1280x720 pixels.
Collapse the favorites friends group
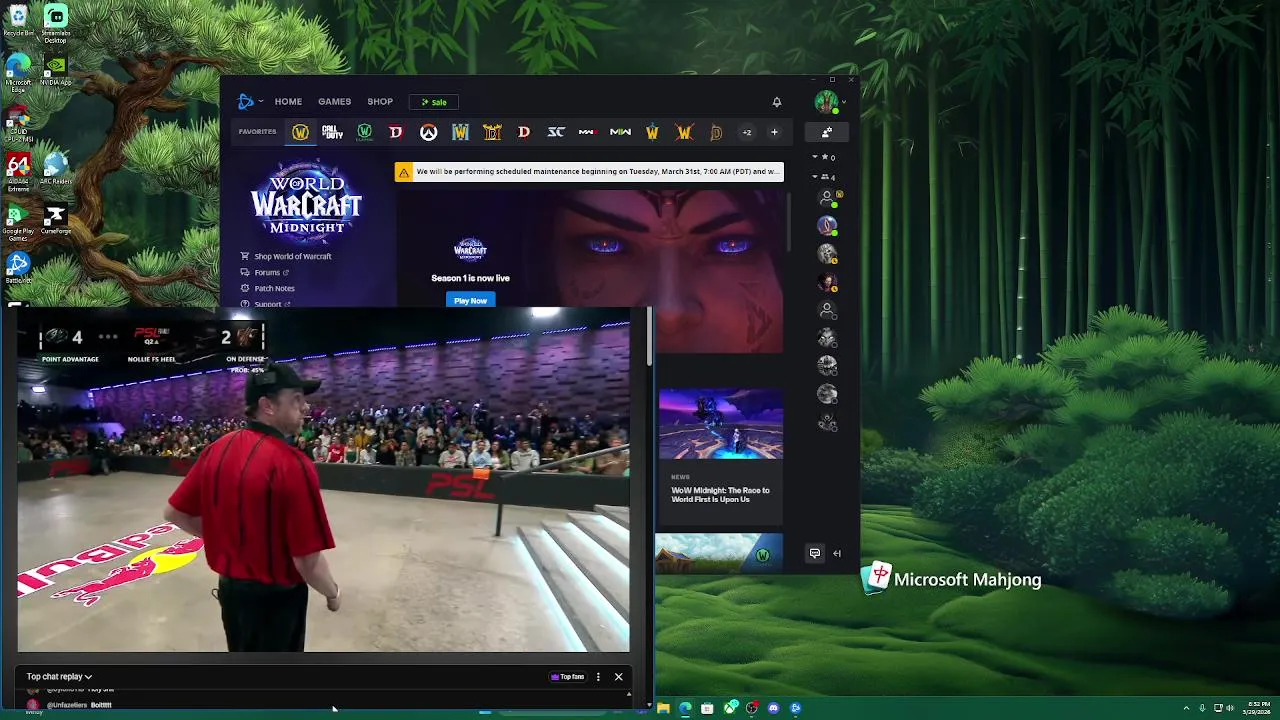tap(815, 157)
